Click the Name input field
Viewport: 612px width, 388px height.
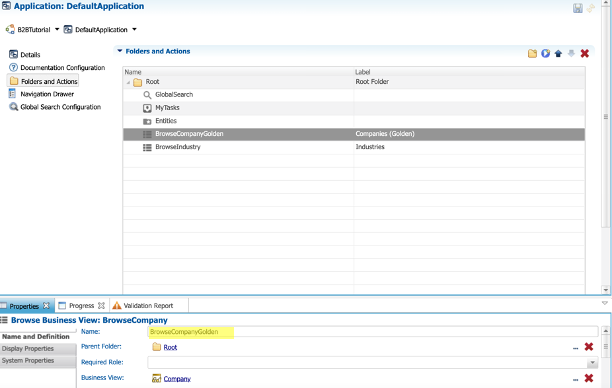(x=373, y=332)
